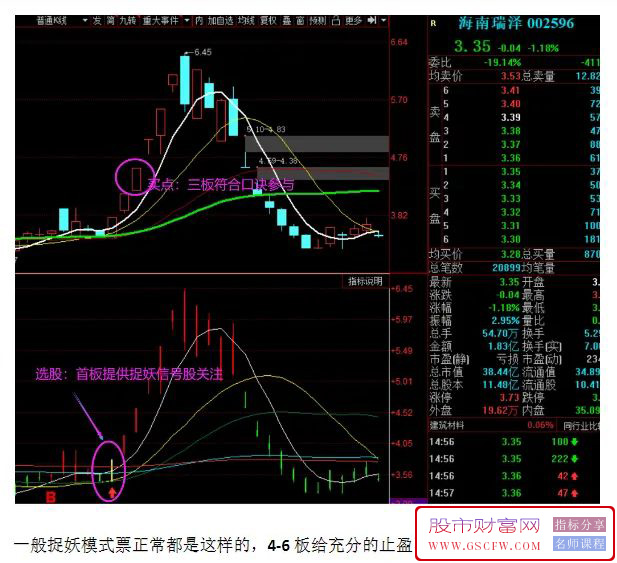617x563 pixels.
Task: Click the 指标说明 indicator description button
Action: point(365,281)
